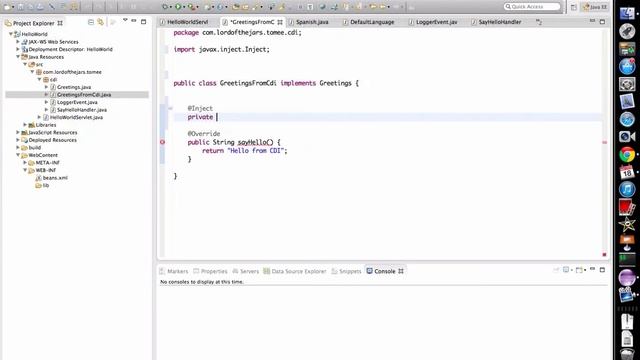Click the Save toolbar icon

(x=20, y=7)
